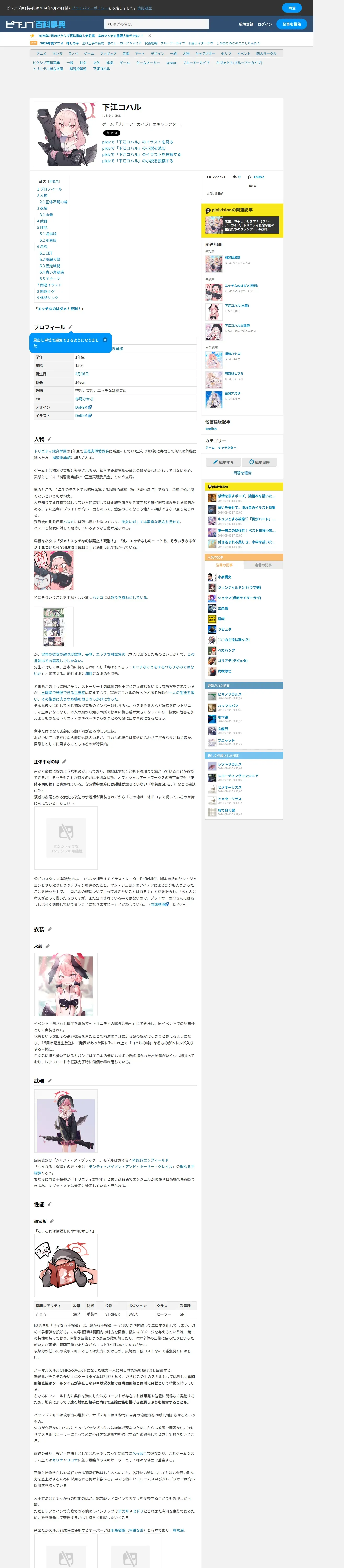This screenshot has height=1568, width=344.
Task: Open the 五条悟 trending article
Action: tap(223, 608)
